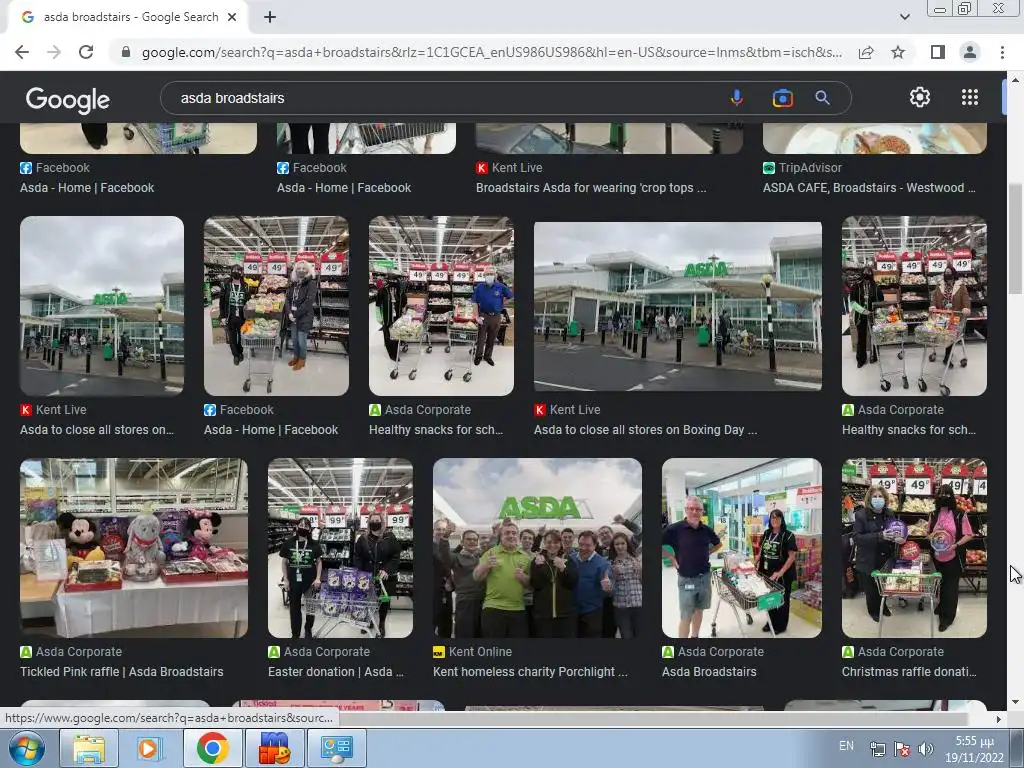The height and width of the screenshot is (768, 1024).
Task: Click horizontal scrollbar right arrow
Action: point(998,719)
